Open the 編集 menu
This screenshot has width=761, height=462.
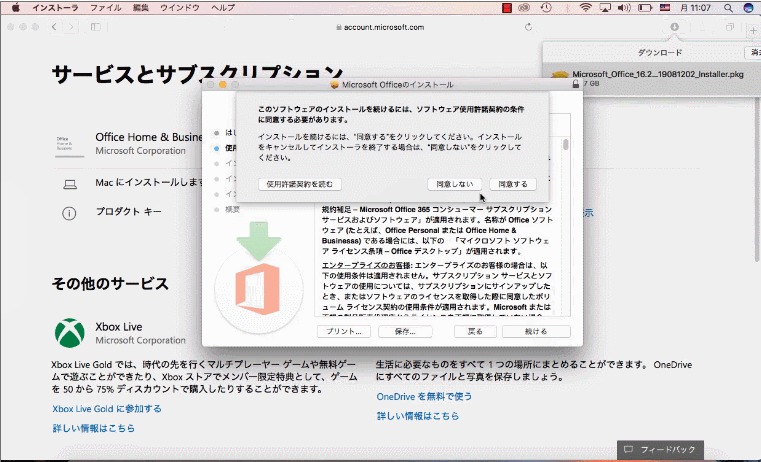pos(141,8)
